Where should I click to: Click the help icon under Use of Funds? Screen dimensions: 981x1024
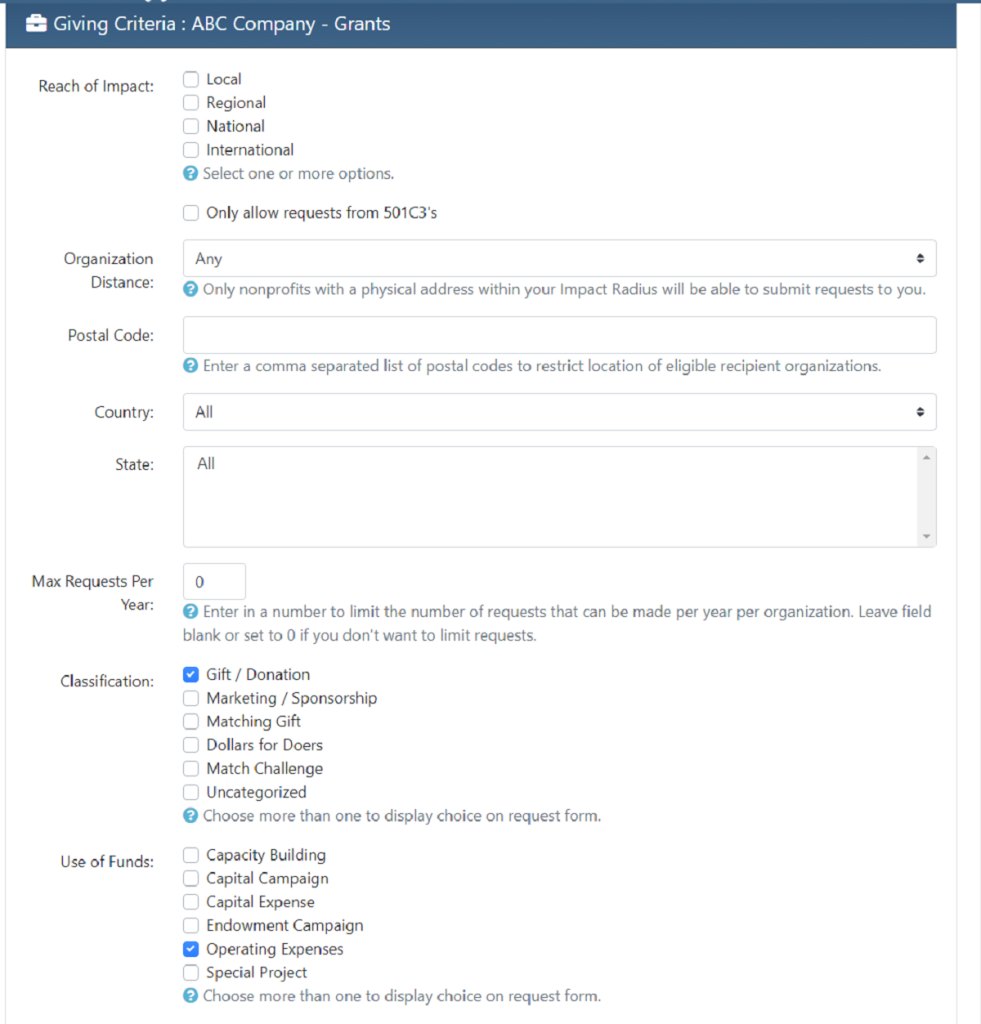190,995
